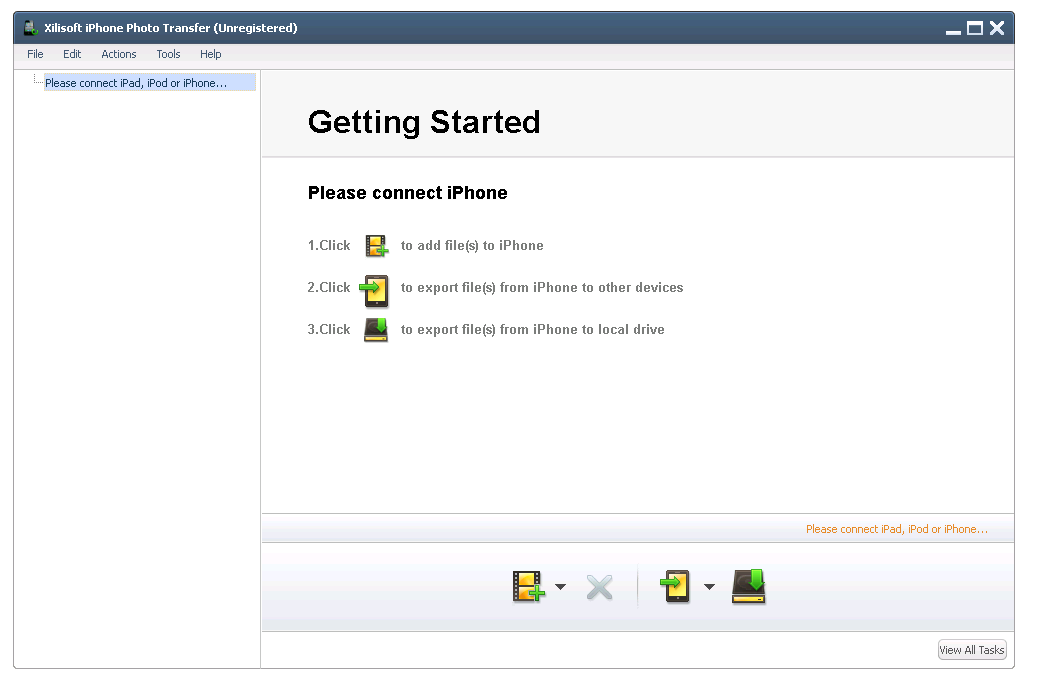Click the gray delete X toolbar icon

point(599,587)
